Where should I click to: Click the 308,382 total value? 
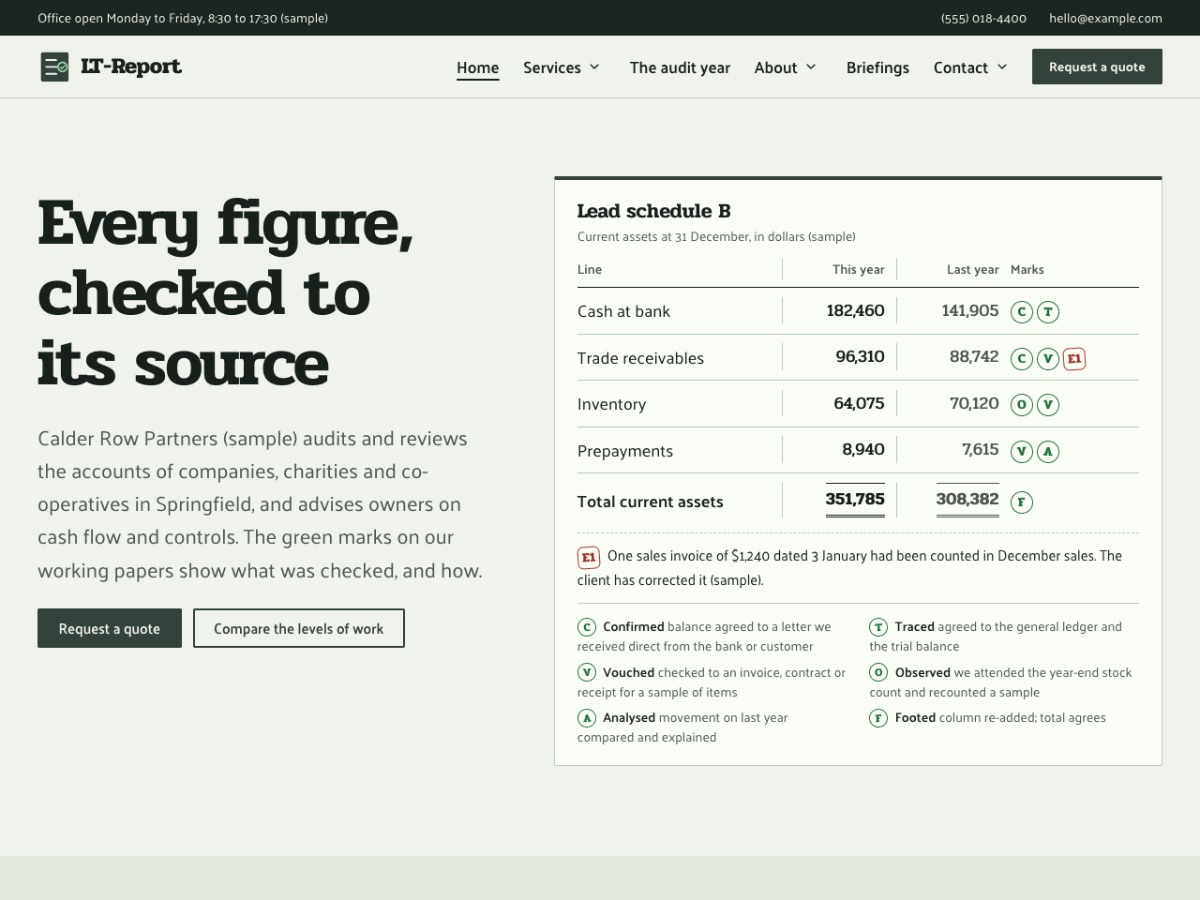[x=967, y=499]
